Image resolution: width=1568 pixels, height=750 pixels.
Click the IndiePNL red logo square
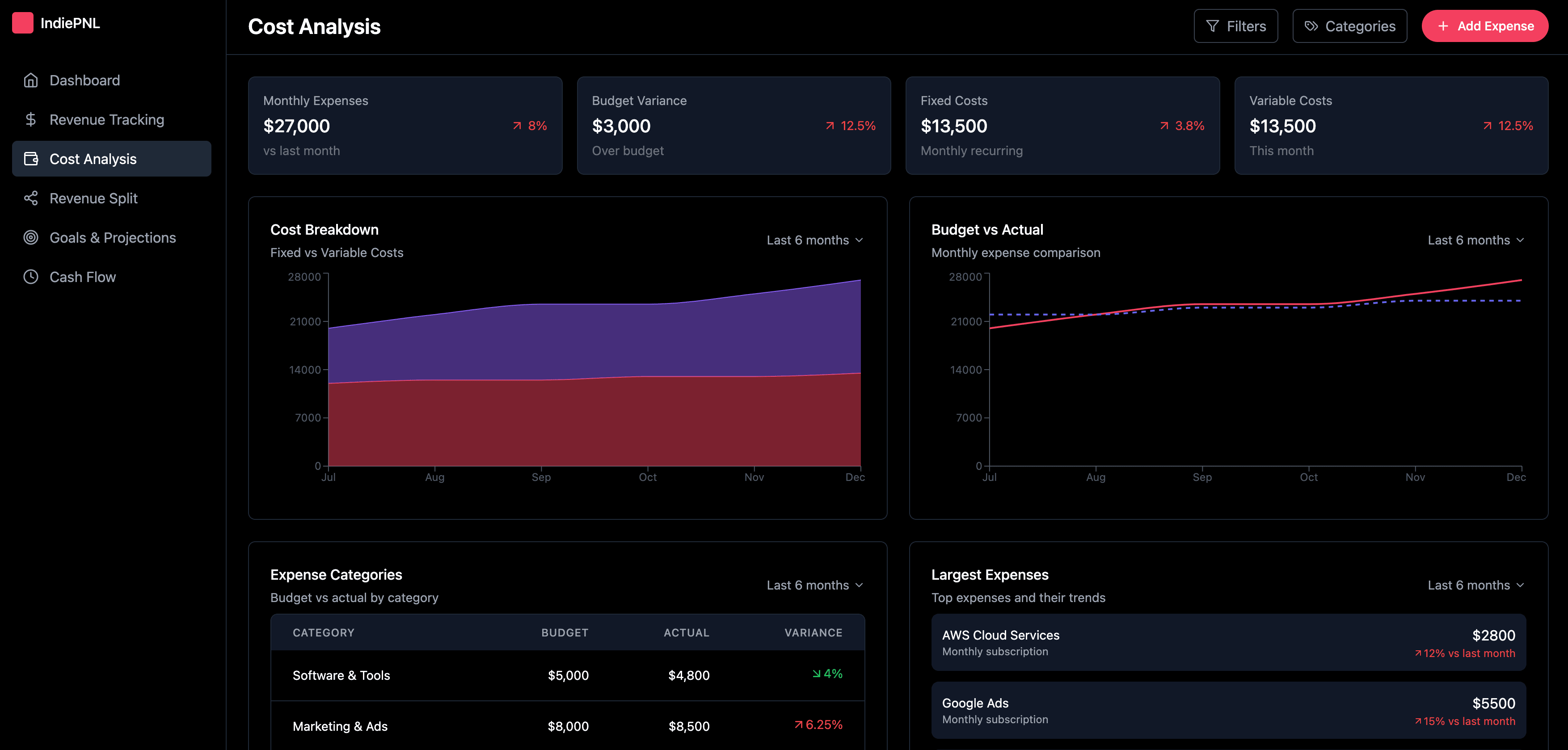22,23
